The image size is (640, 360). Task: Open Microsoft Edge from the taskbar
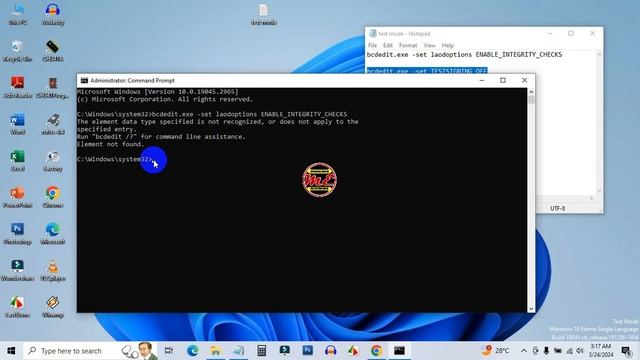[x=193, y=351]
